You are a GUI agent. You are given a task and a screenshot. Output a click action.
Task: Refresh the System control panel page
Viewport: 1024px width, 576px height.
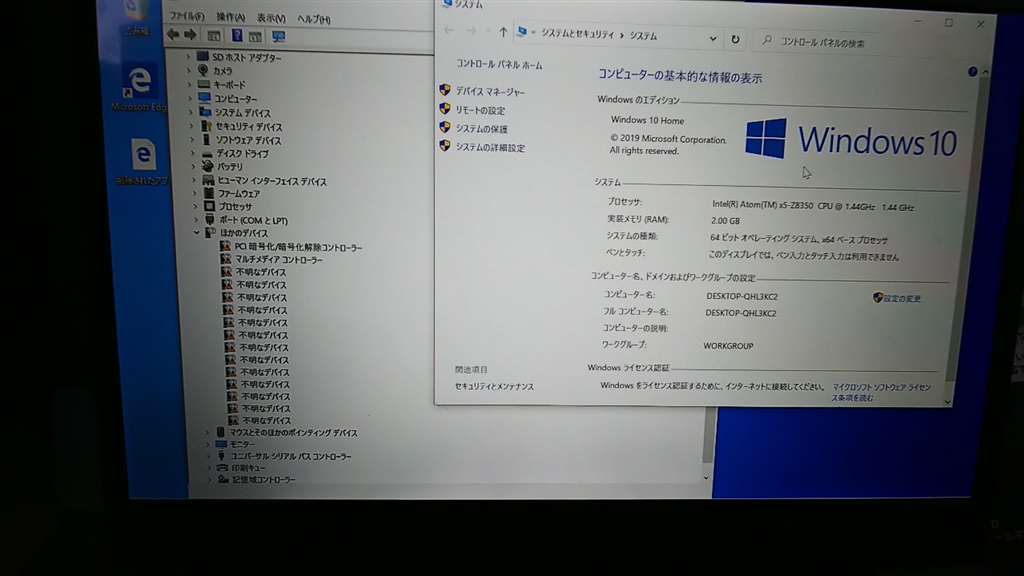pos(735,39)
